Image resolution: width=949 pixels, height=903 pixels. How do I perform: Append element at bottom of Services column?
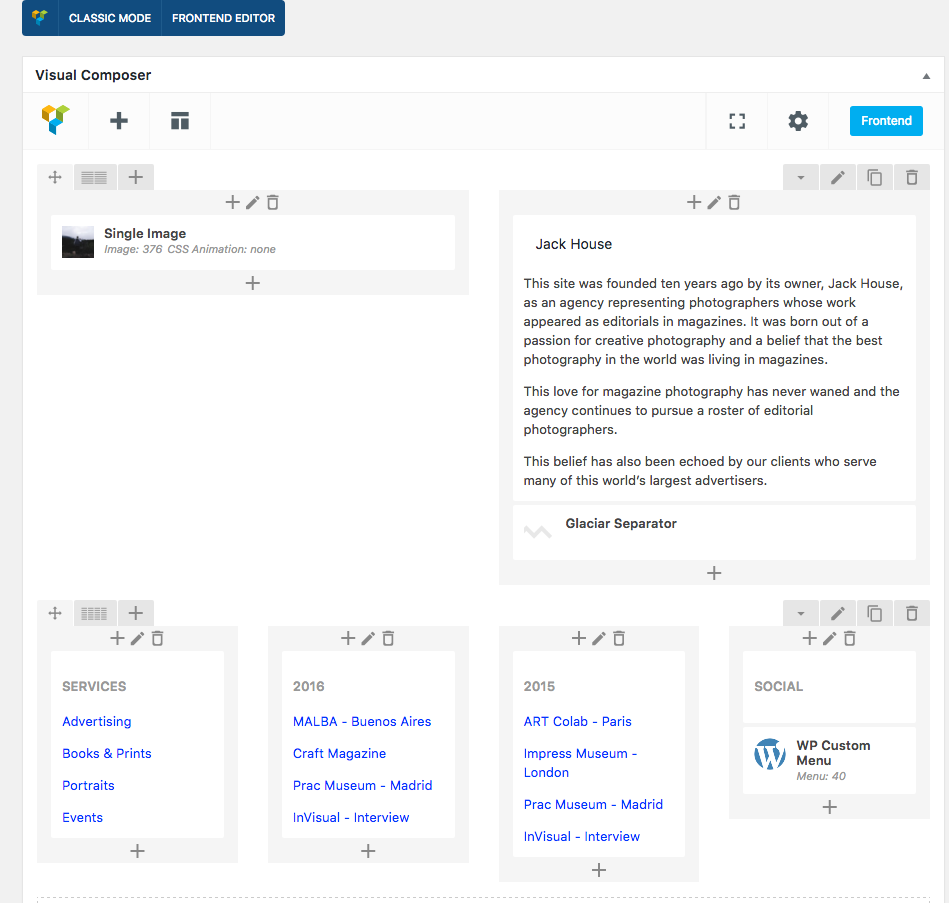tap(137, 851)
